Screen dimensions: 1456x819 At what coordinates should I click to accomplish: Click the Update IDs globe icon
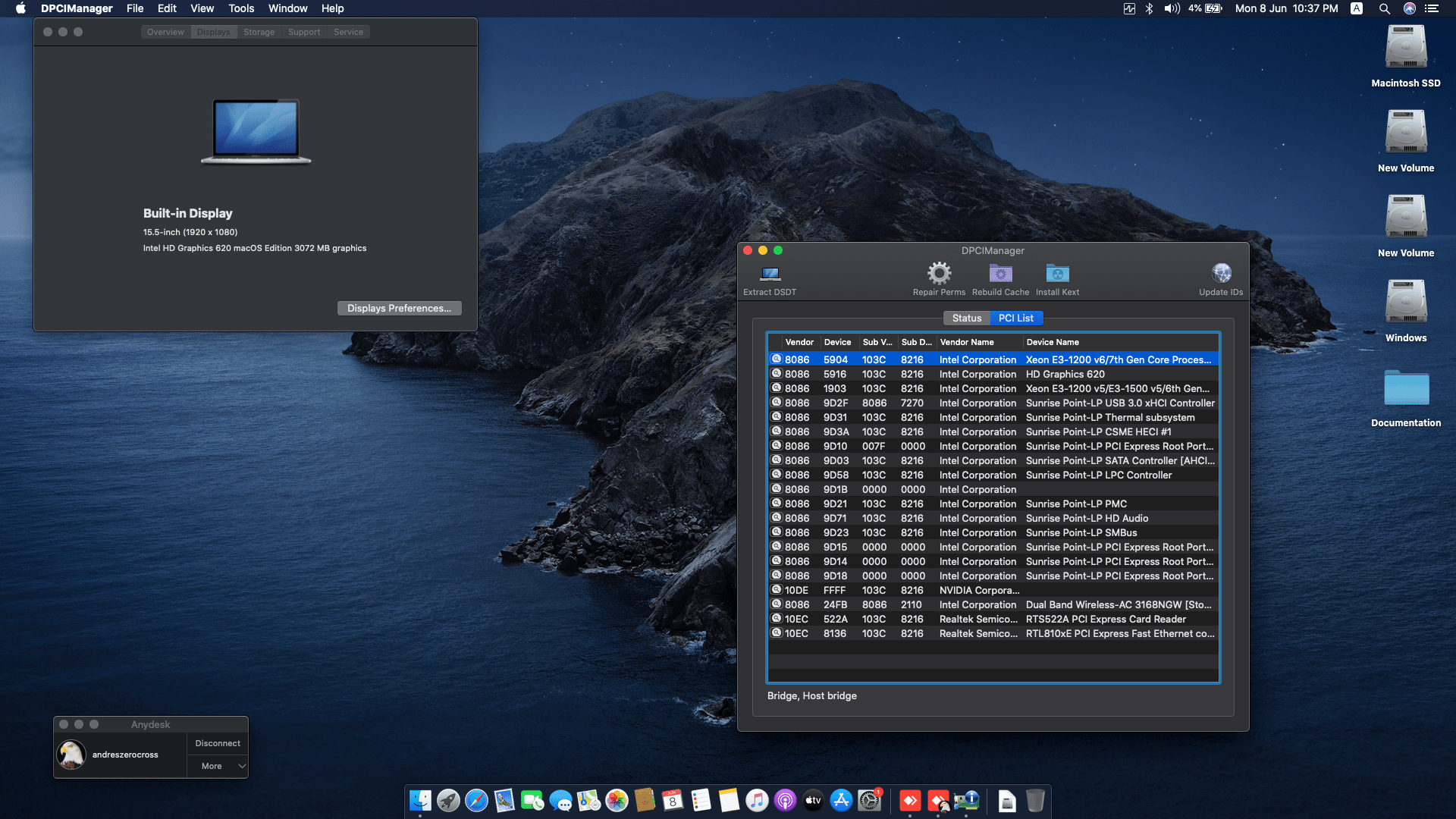1221,273
